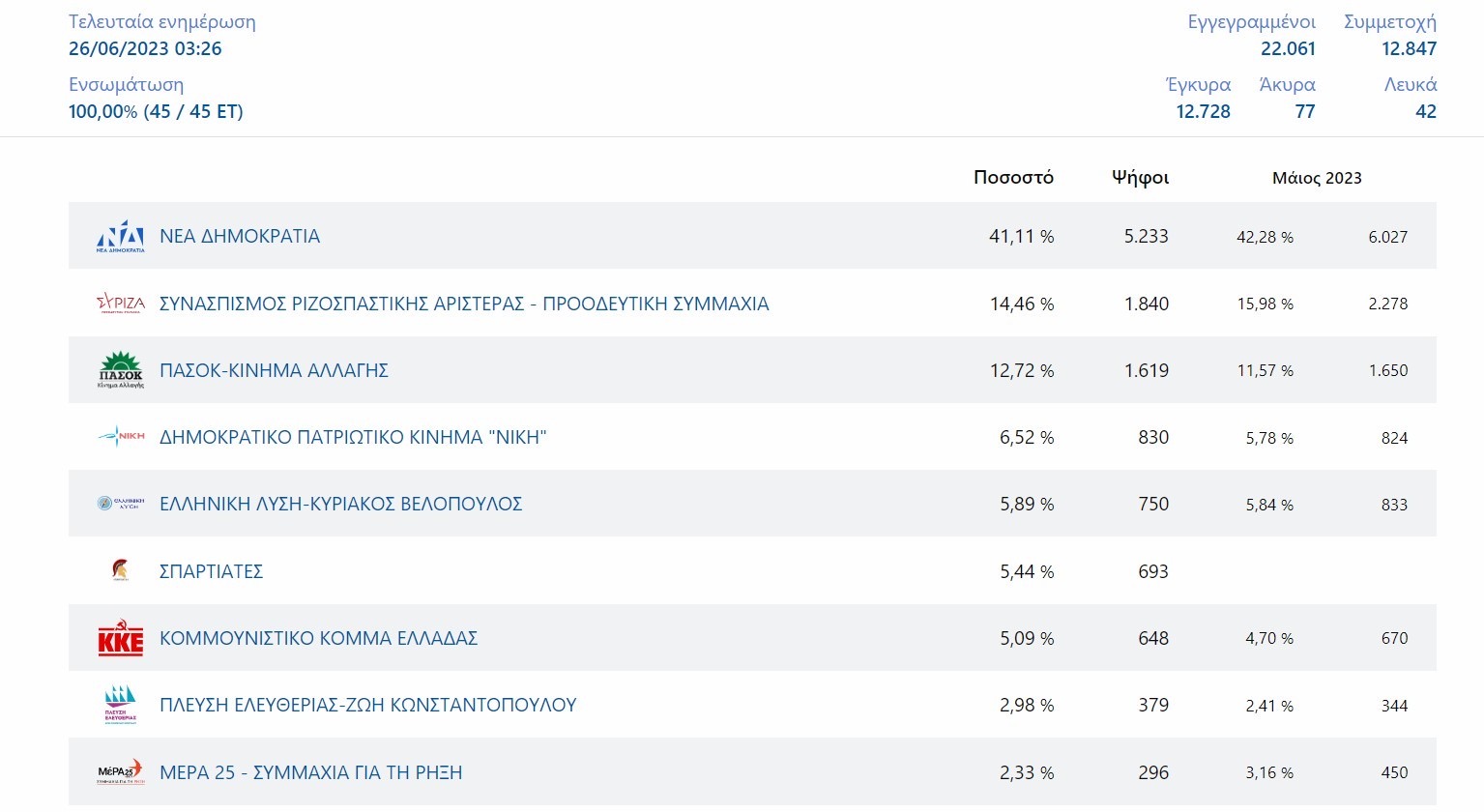
Task: Click the Plefsi Eleftherias ship logo
Action: (121, 705)
